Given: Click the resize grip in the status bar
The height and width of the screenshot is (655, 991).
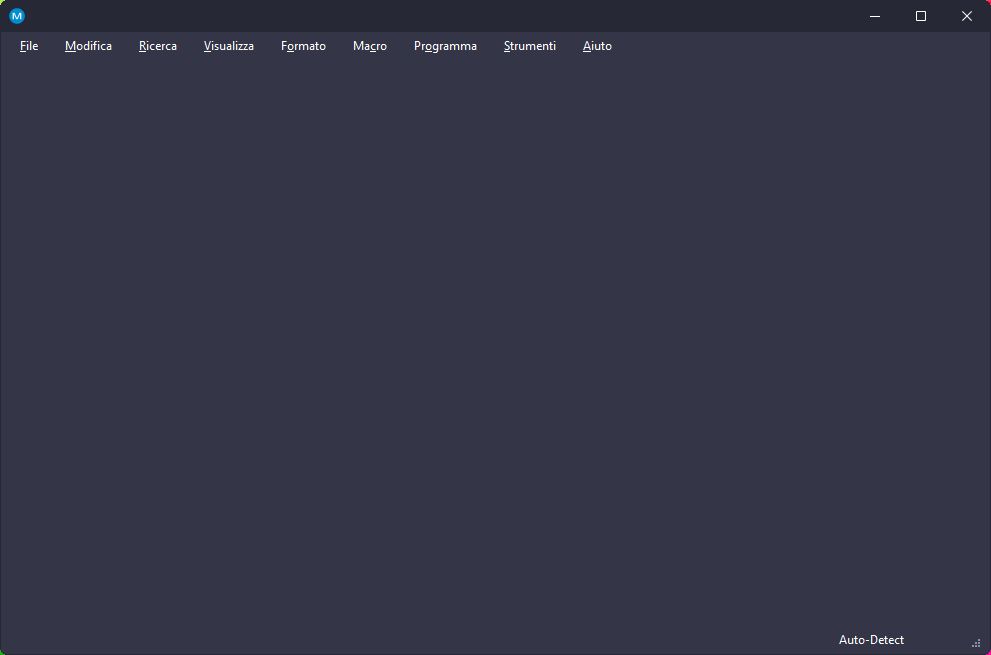Looking at the screenshot, I should 976,643.
